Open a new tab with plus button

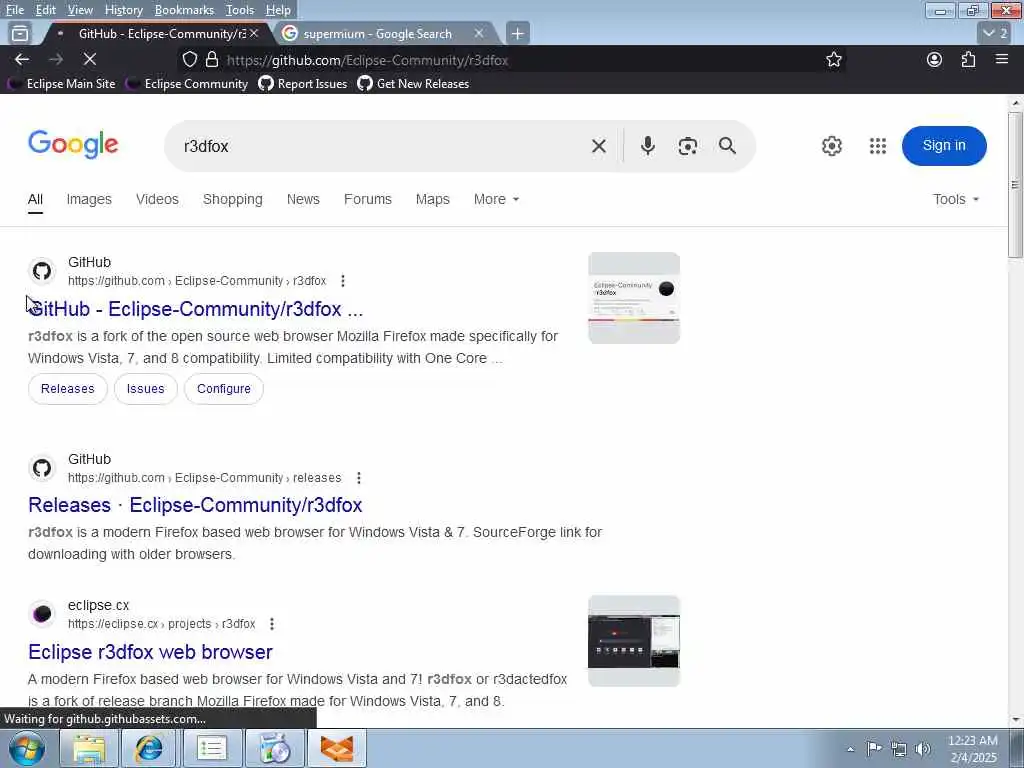(517, 33)
